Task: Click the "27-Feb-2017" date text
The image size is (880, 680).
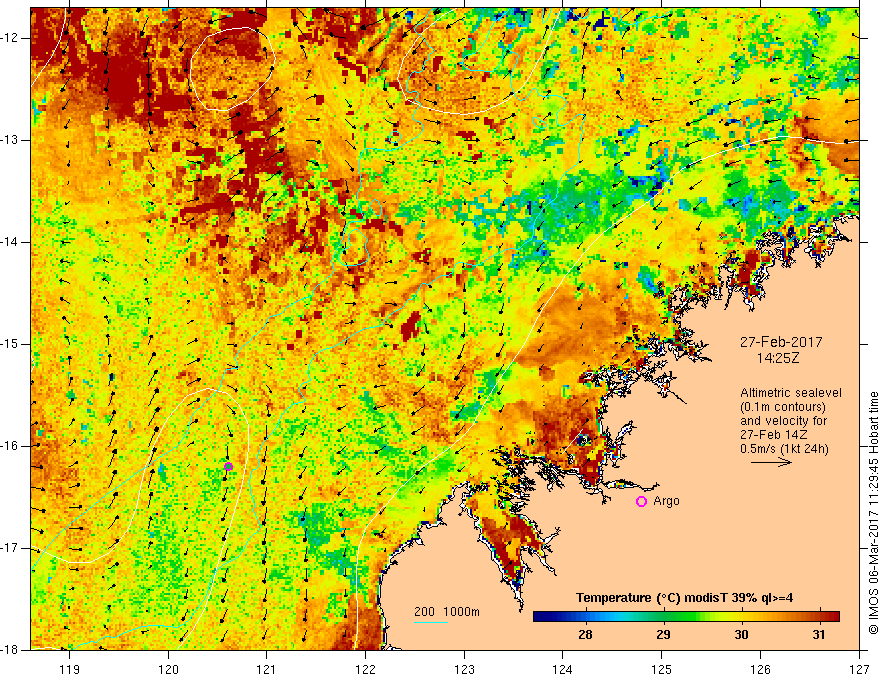Action: click(x=781, y=342)
